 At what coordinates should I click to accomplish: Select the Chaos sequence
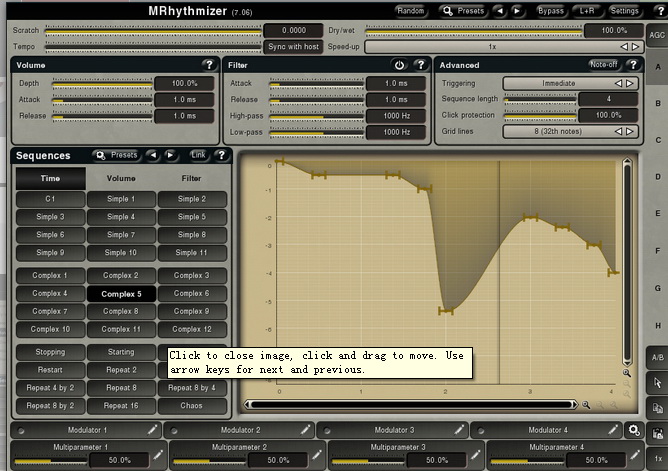[x=191, y=406]
